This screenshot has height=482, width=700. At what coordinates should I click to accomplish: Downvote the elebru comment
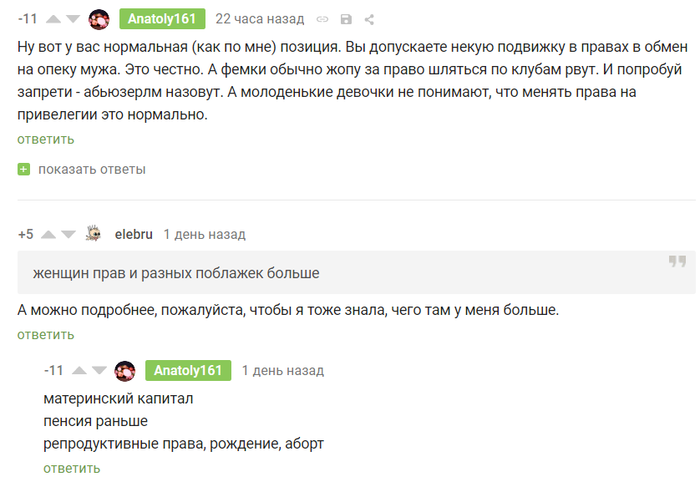coord(68,234)
